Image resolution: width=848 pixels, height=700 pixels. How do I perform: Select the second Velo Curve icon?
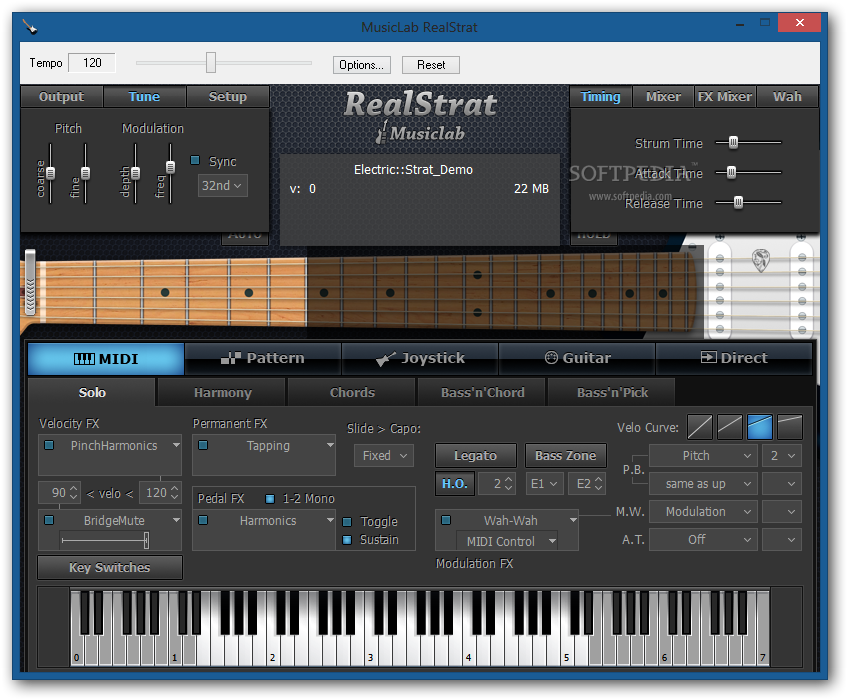tap(730, 427)
